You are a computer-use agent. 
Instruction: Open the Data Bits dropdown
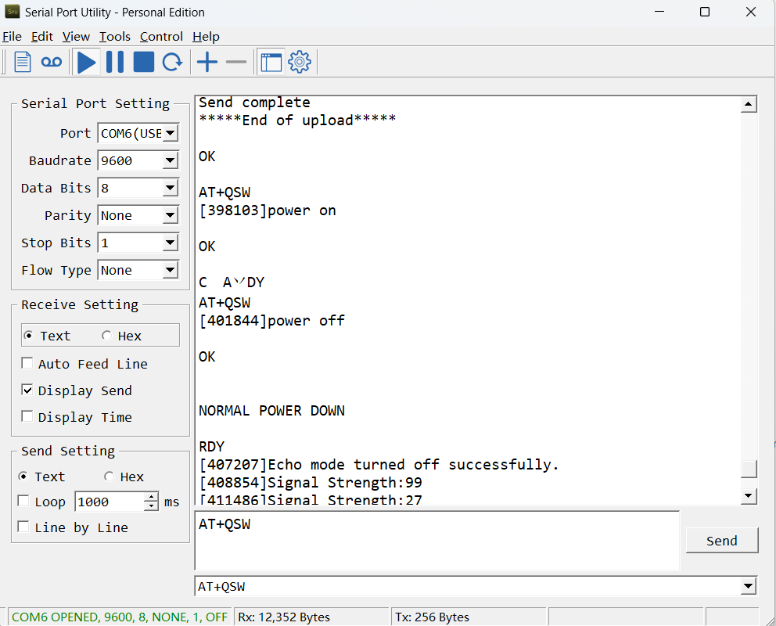click(170, 188)
